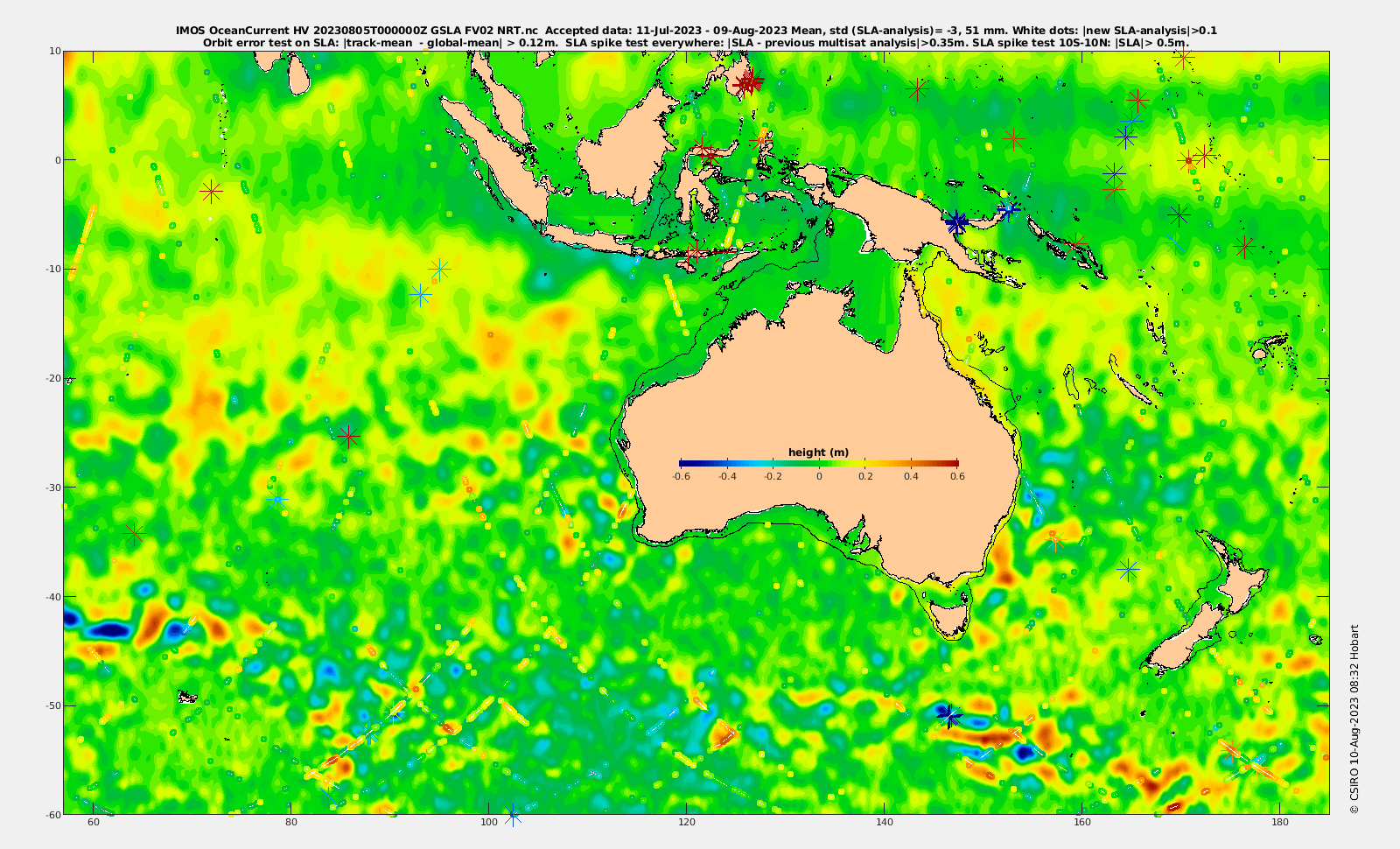Click the latitude axis tick label -20
Viewport: 1400px width, 849px height.
52,378
